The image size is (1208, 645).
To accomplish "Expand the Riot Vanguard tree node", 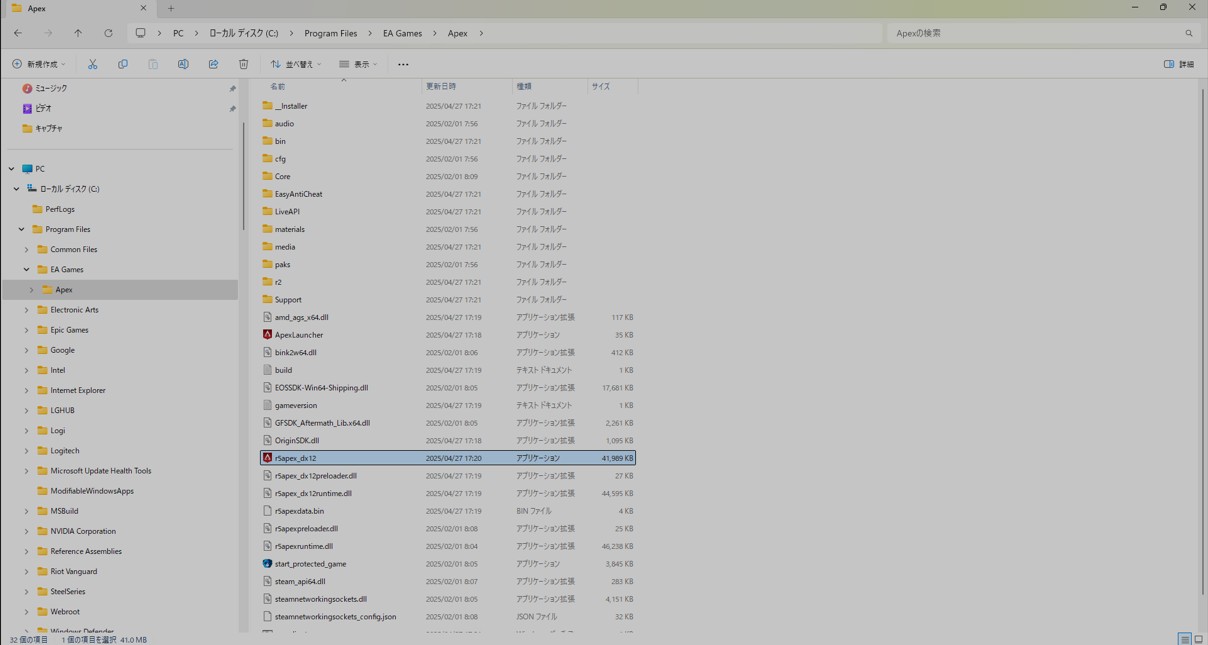I will [26, 571].
